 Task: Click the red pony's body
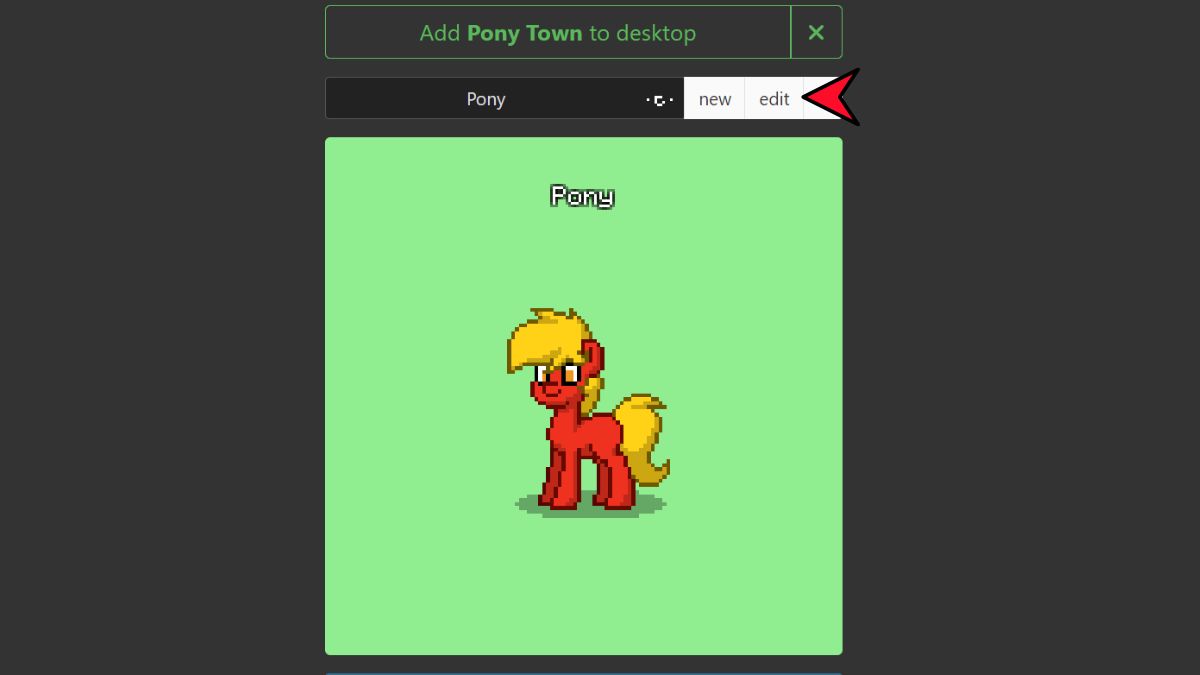589,435
